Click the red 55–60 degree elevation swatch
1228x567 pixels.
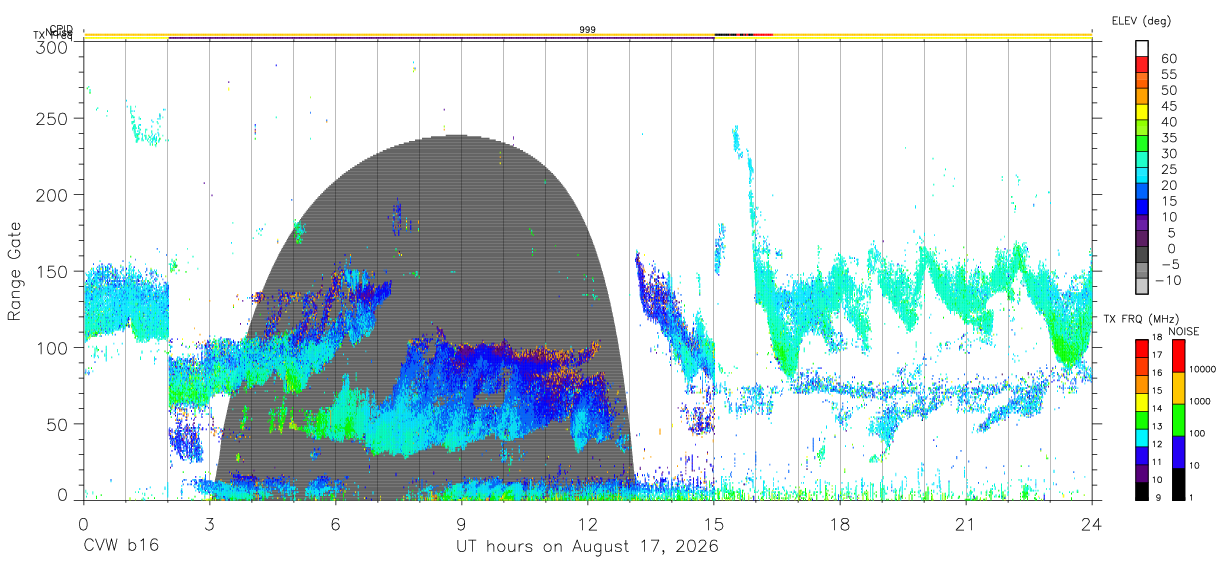coord(1142,65)
